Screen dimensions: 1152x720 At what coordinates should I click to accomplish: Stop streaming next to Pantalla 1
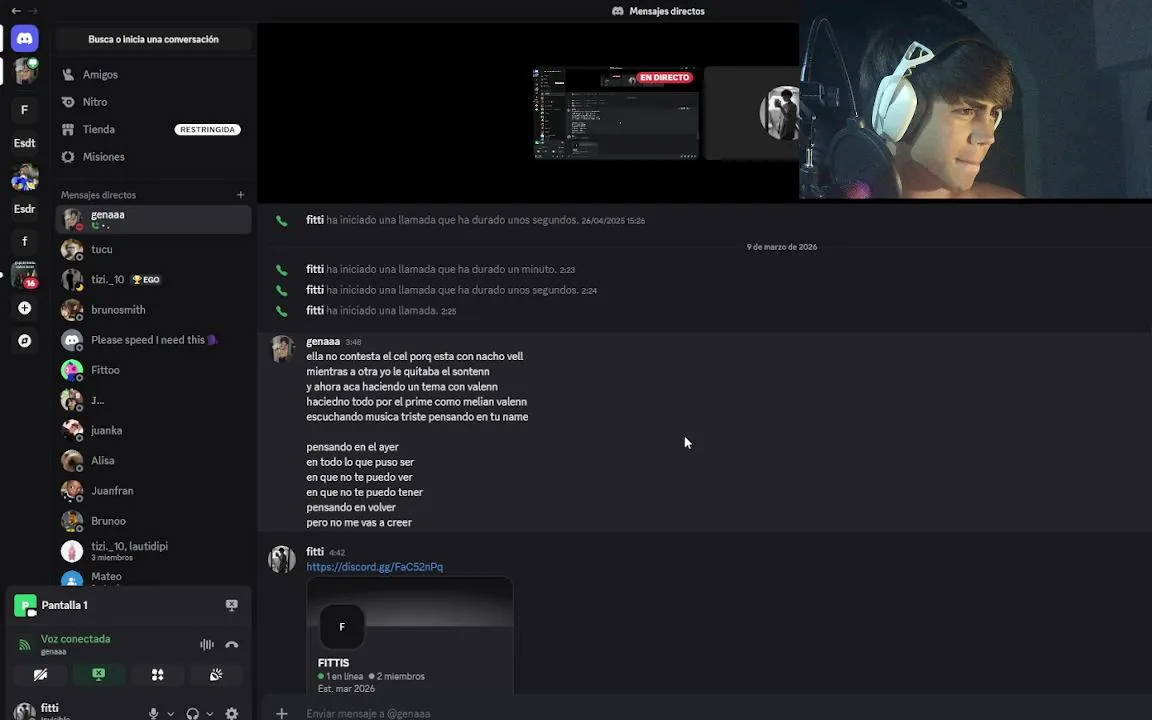point(231,605)
